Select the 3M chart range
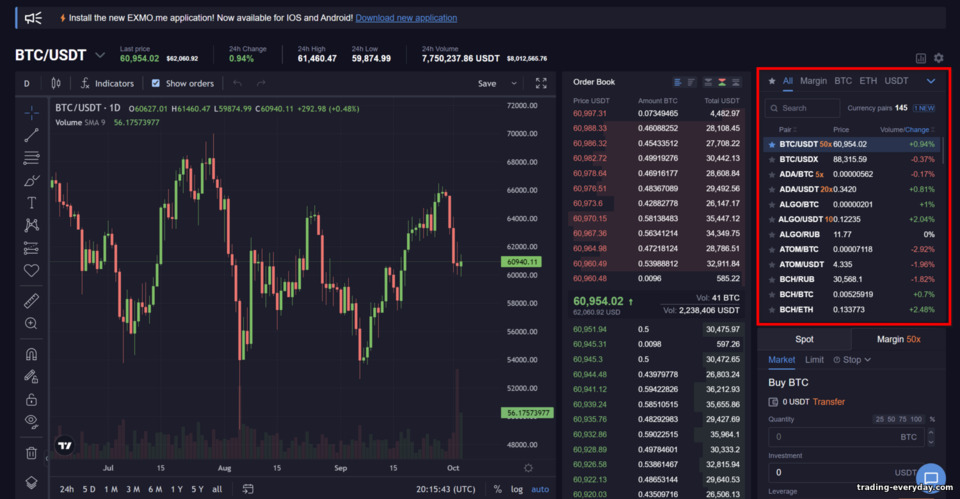The width and height of the screenshot is (960, 499). tap(133, 489)
